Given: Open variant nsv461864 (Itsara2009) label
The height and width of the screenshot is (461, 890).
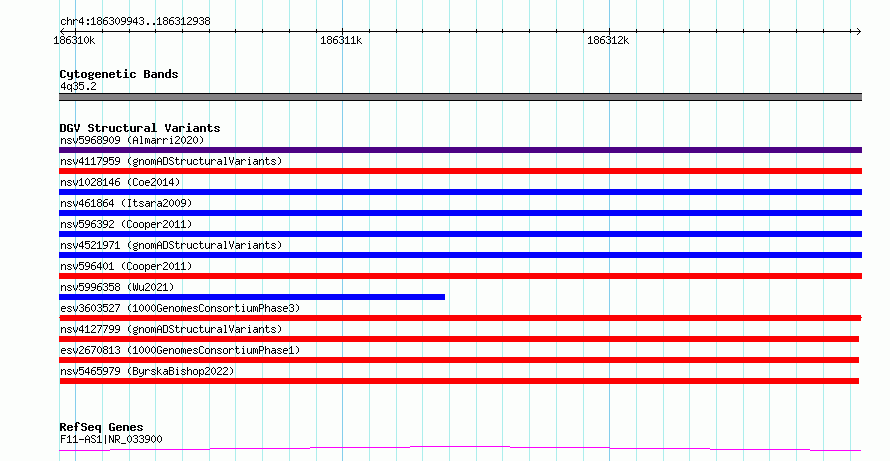Looking at the screenshot, I should 126,203.
